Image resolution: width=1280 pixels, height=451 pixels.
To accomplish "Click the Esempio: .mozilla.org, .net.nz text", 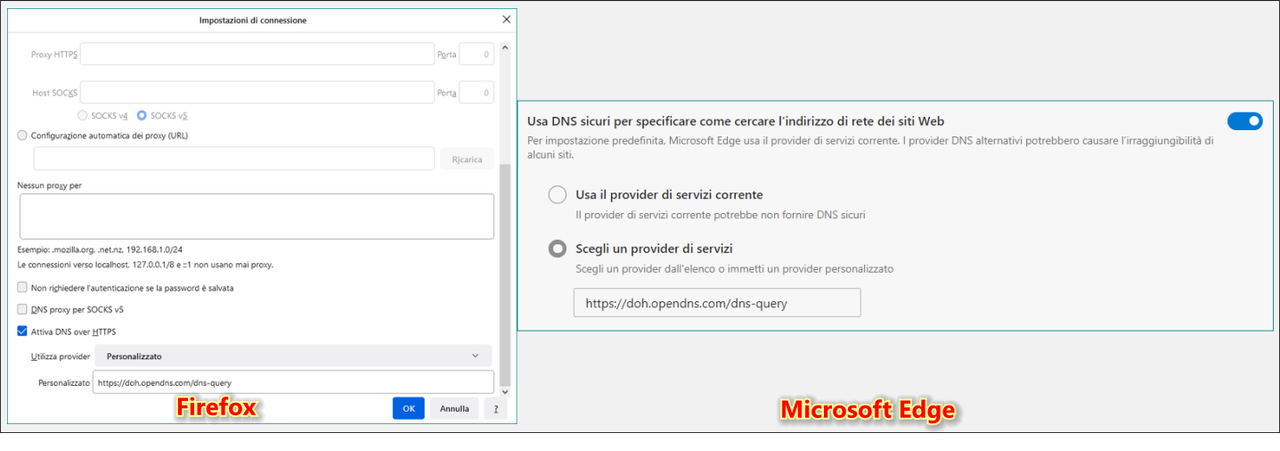I will click(98, 250).
